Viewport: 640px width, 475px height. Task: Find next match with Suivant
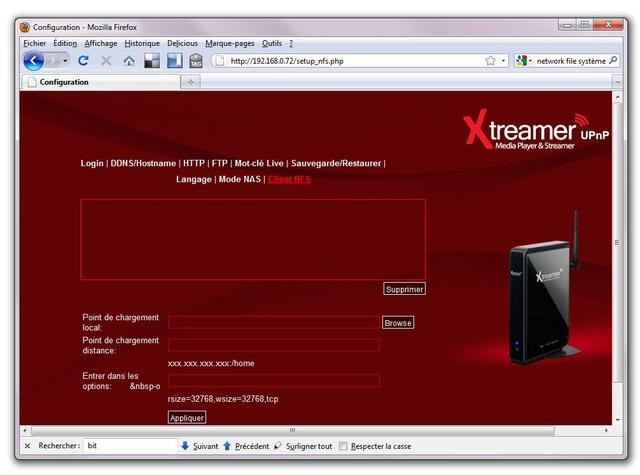tap(200, 446)
